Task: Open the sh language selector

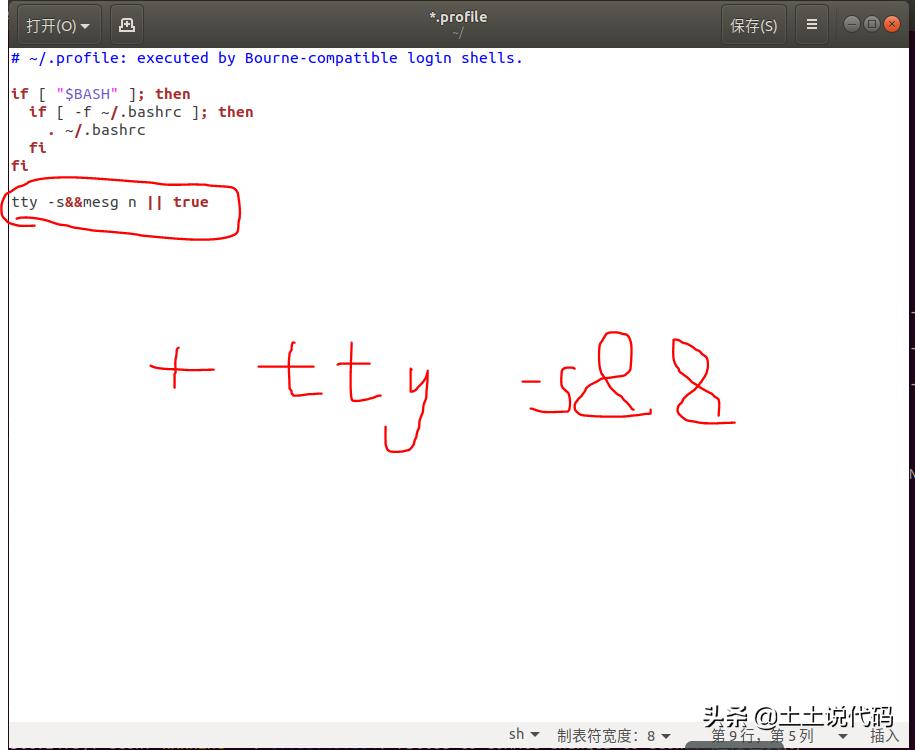Action: [x=523, y=735]
